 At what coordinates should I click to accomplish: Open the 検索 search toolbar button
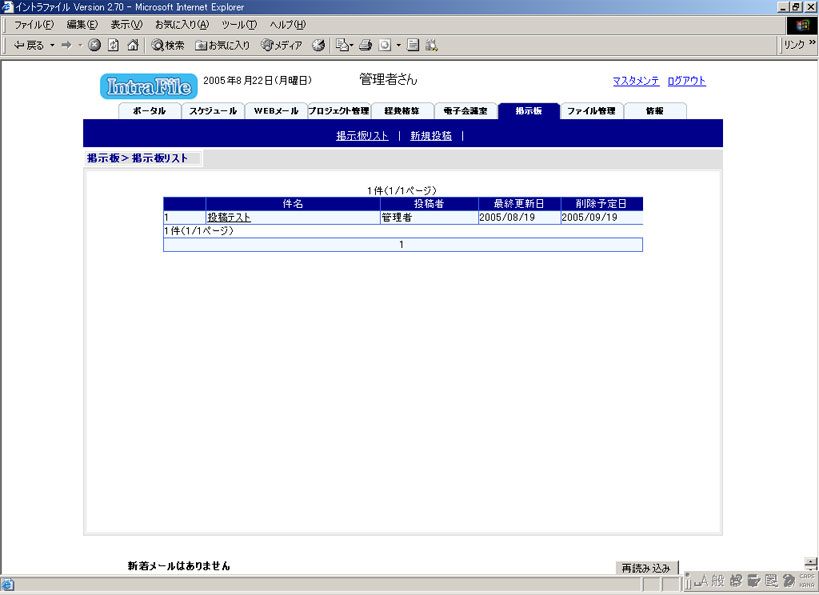[168, 45]
